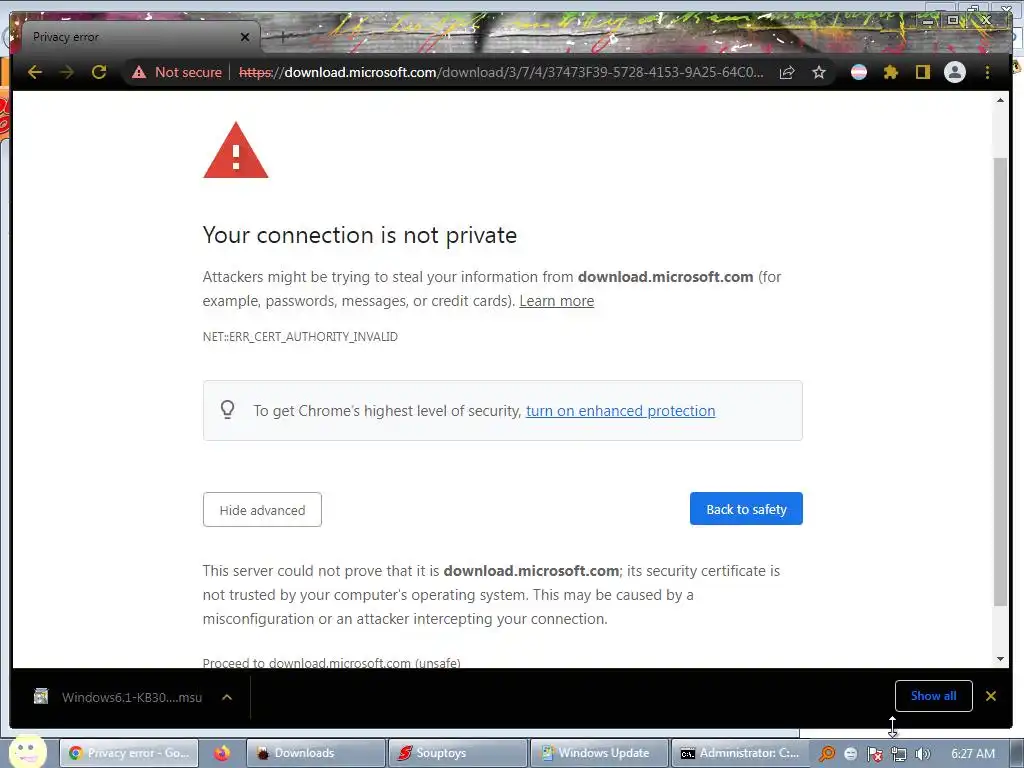Click the lightbulb icon in the security tip
This screenshot has width=1024, height=768.
(227, 409)
